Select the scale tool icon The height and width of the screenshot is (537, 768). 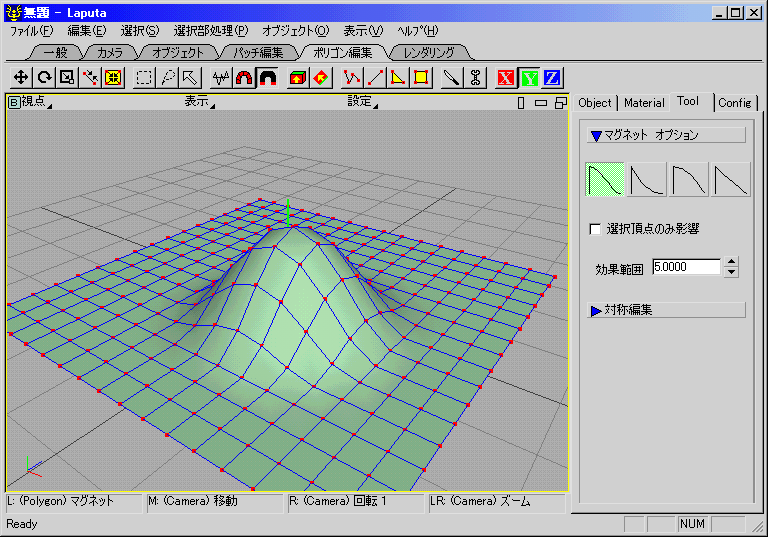pos(67,77)
